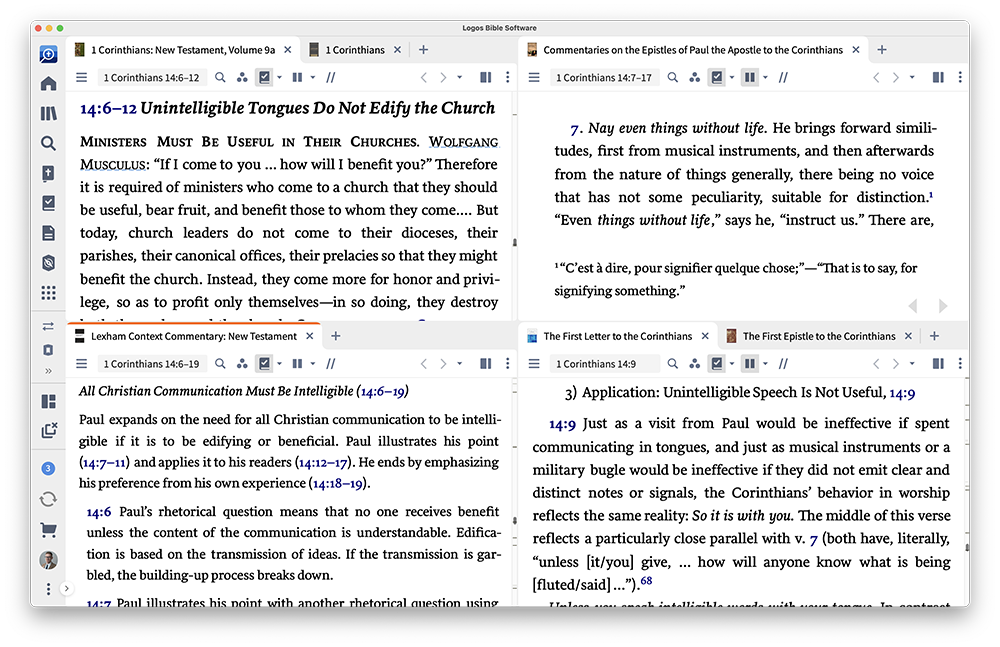Viewport: 1000px width, 647px height.
Task: Click the Search magnifier in the left sidebar
Action: point(48,144)
